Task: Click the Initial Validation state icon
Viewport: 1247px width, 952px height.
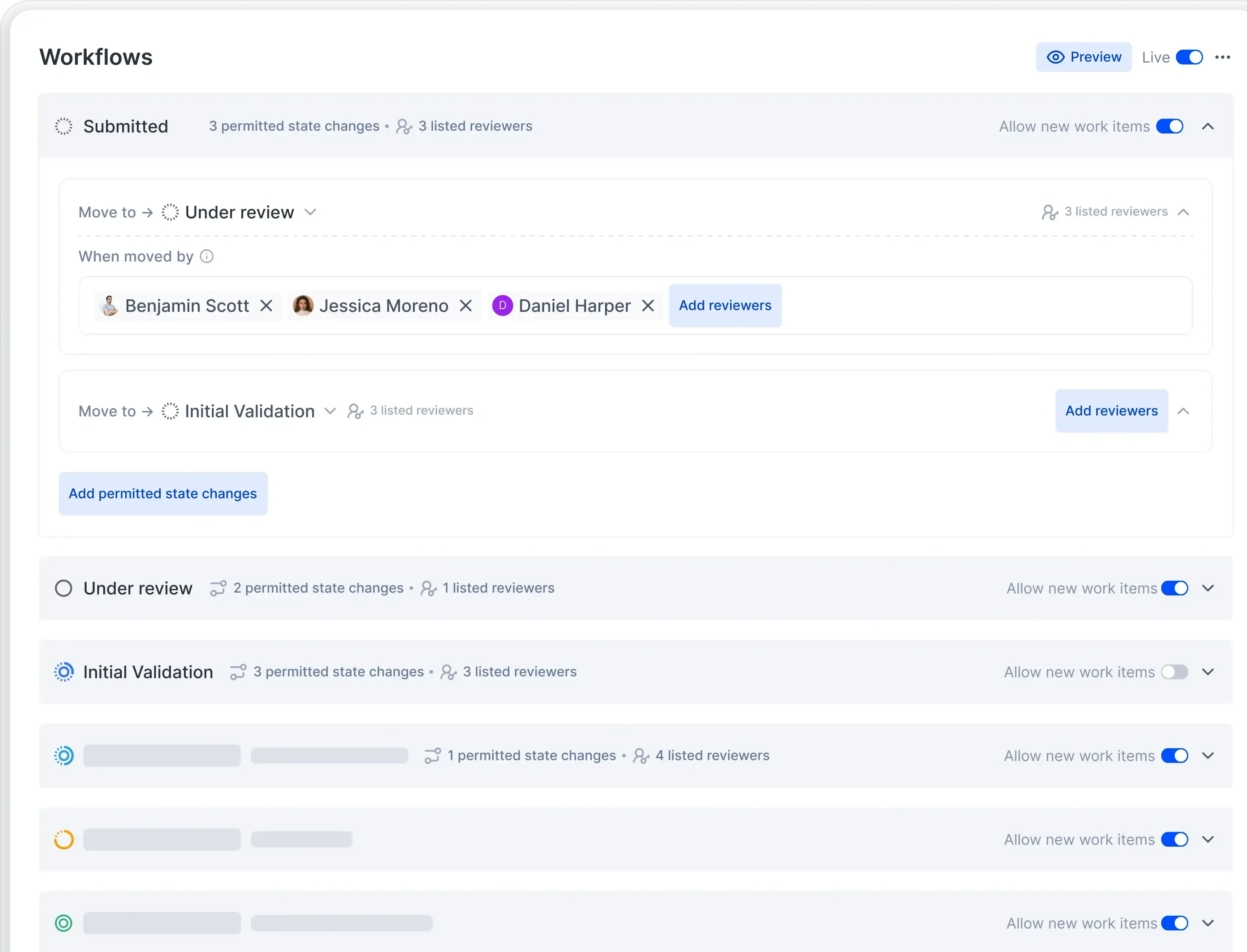Action: [63, 672]
